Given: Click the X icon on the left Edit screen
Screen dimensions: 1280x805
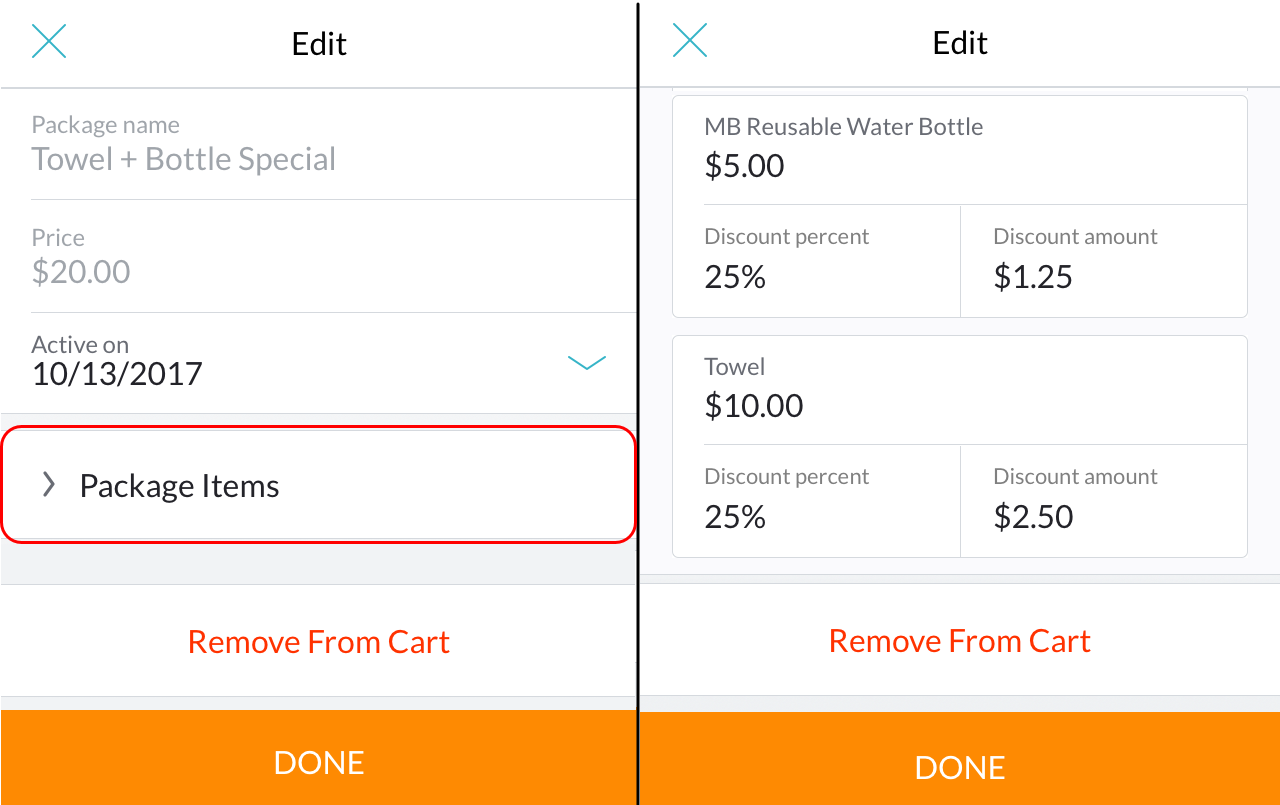Looking at the screenshot, I should pyautogui.click(x=49, y=40).
